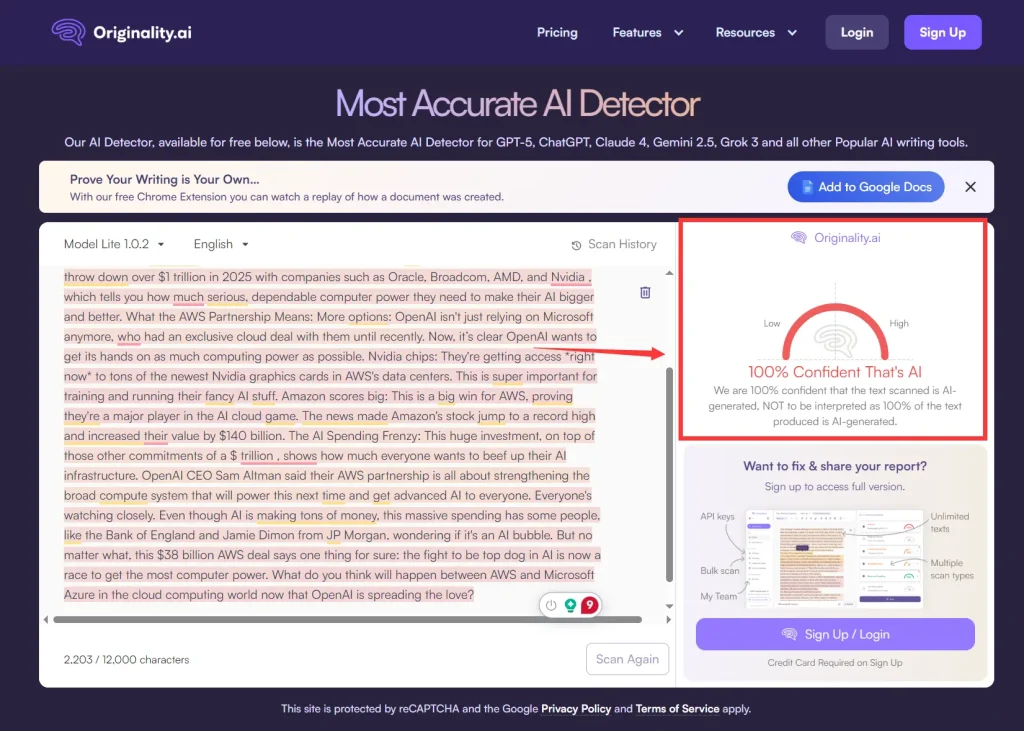Image resolution: width=1024 pixels, height=731 pixels.
Task: Click the Scan Again button
Action: click(x=627, y=659)
